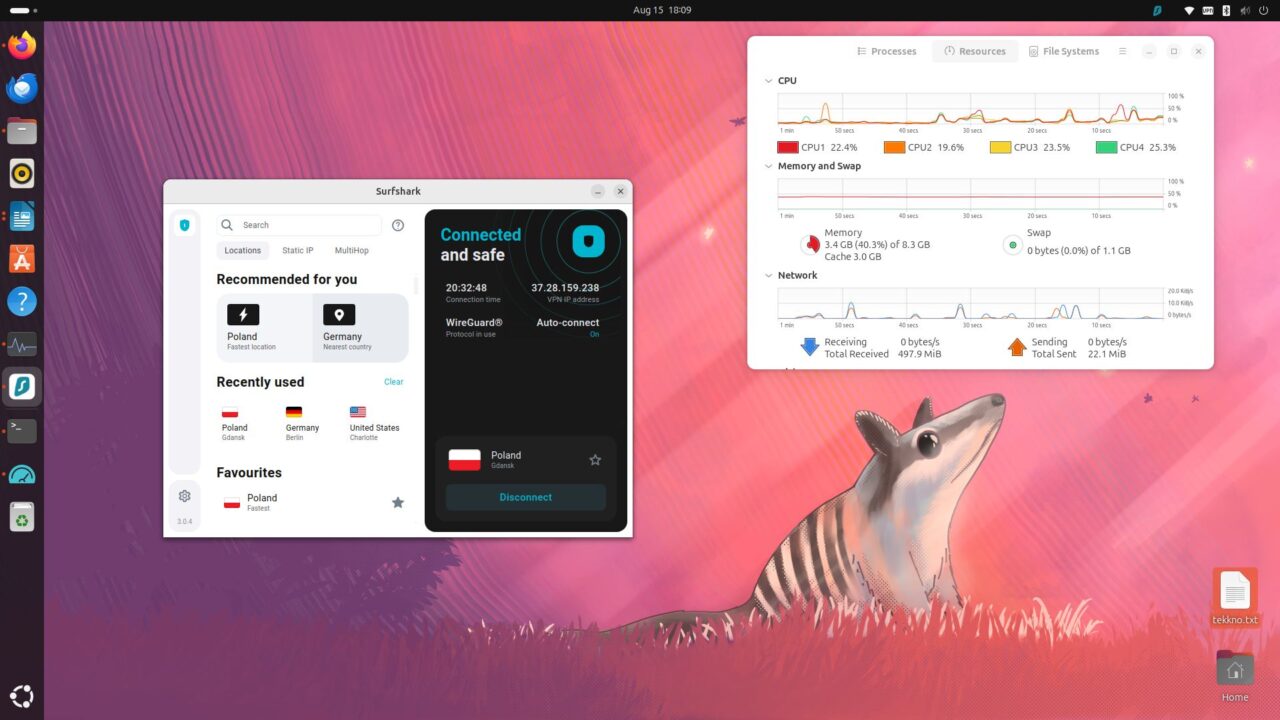
Task: Favourite current Poland Gdansk connection with star
Action: tap(595, 460)
